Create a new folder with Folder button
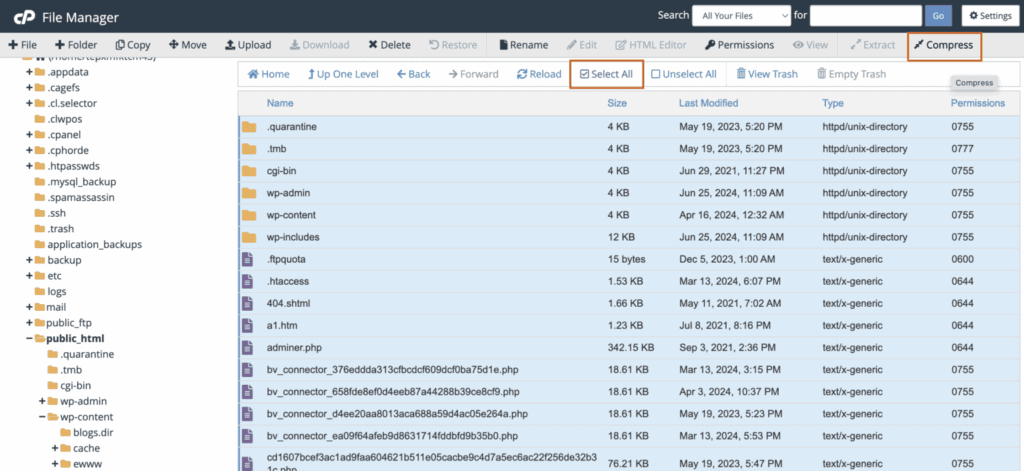 (76, 45)
